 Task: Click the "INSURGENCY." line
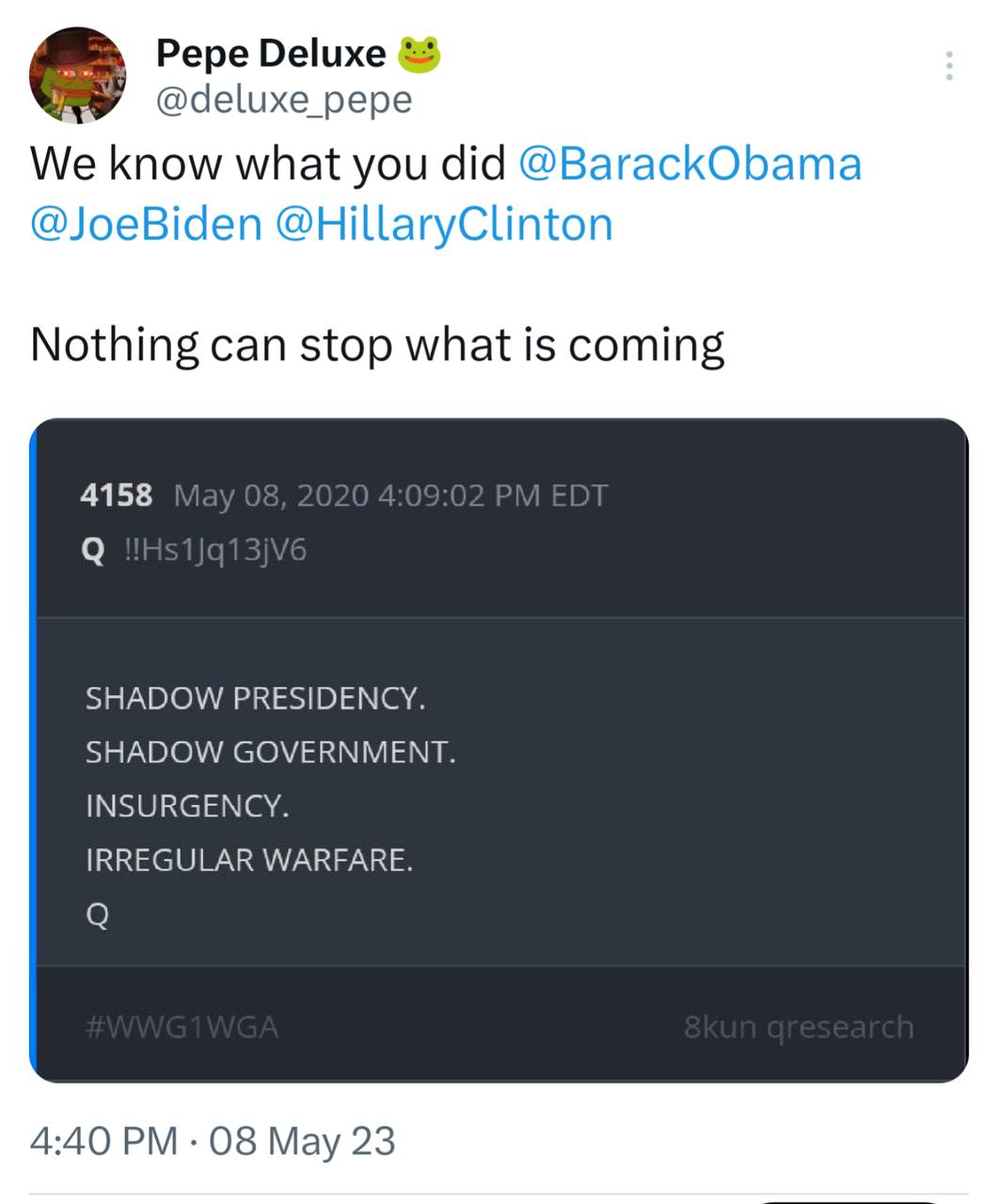(x=187, y=806)
